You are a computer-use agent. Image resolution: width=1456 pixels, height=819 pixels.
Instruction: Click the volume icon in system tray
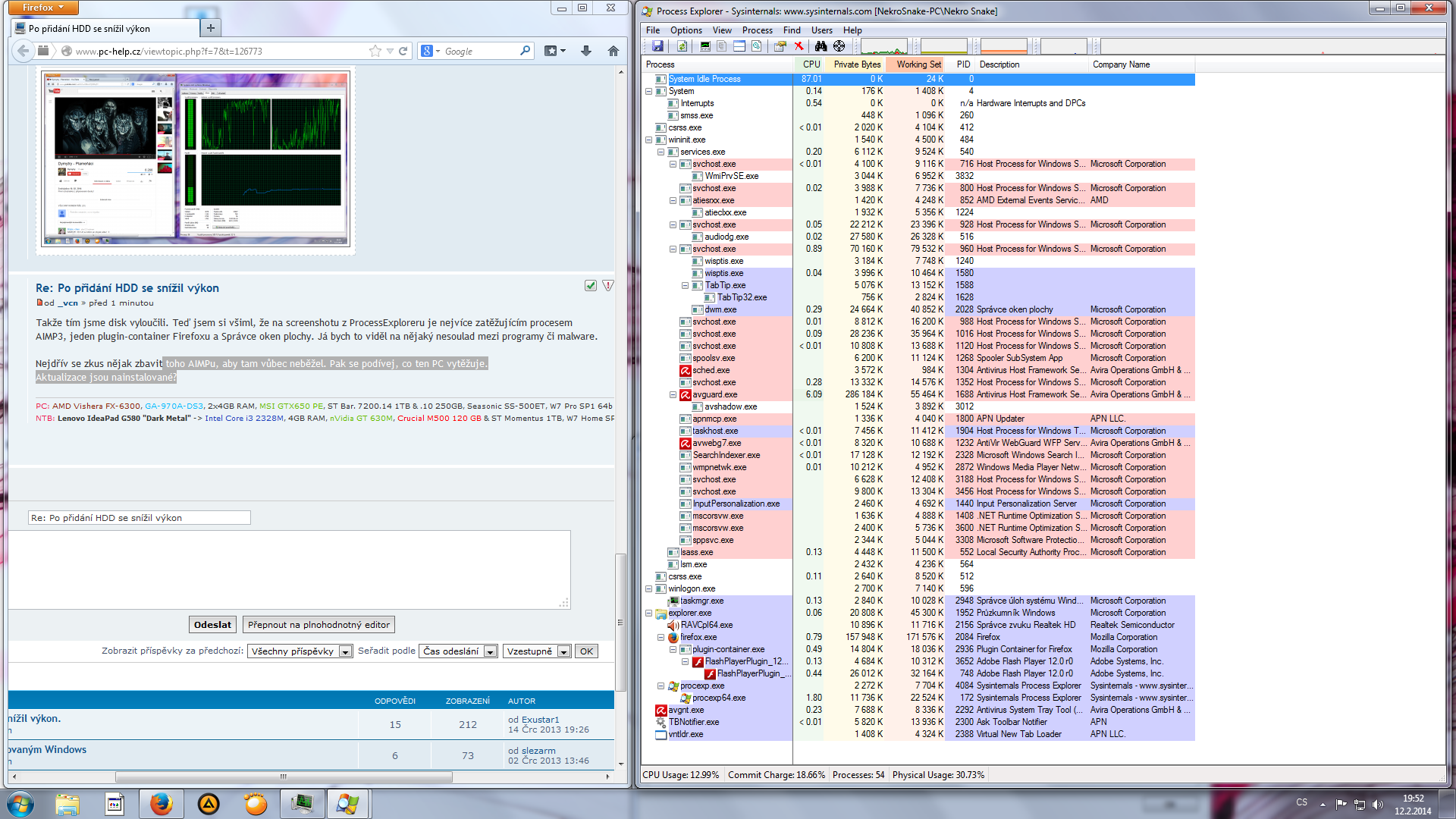(1378, 804)
